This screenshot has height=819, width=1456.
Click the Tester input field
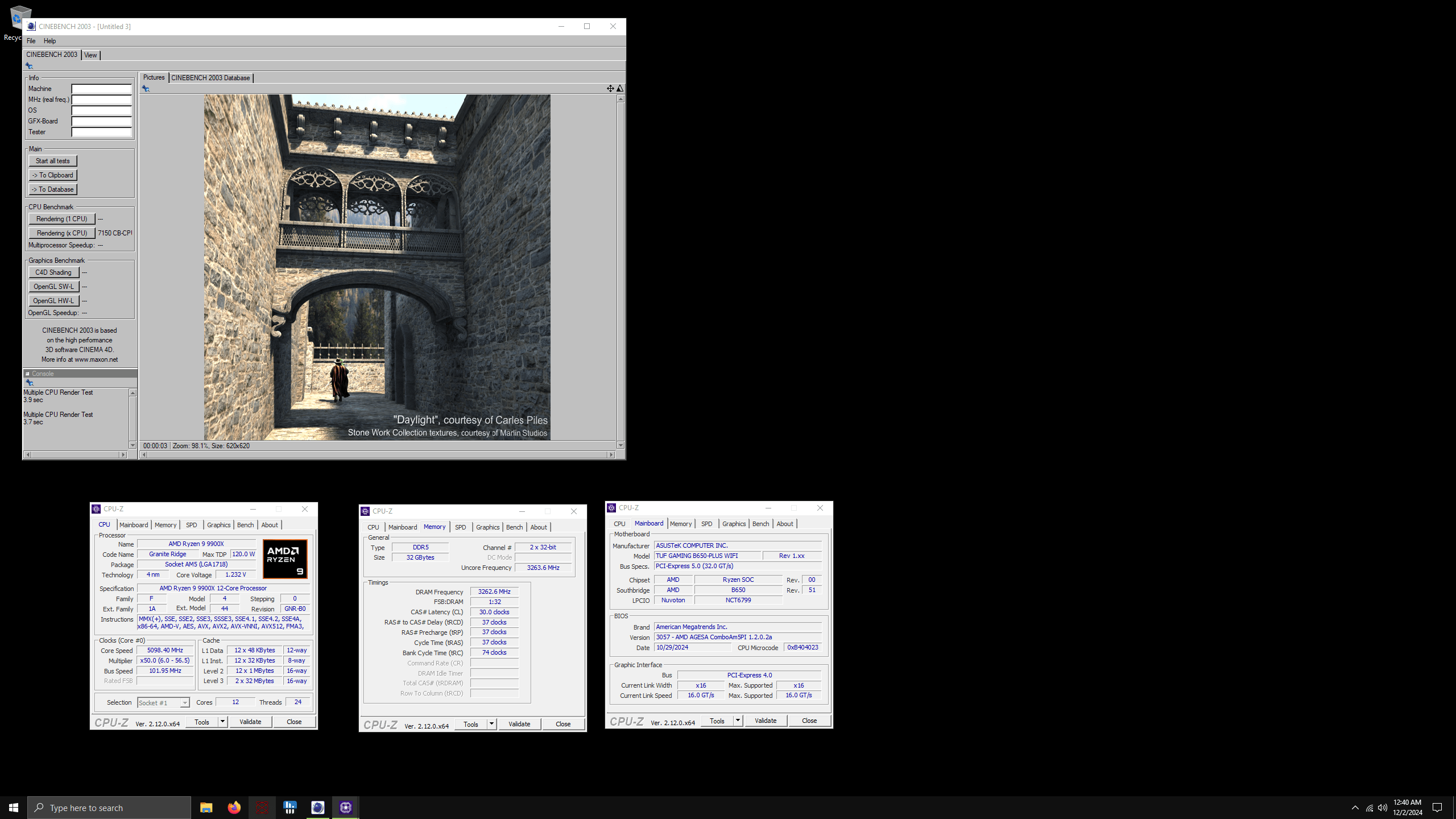click(101, 132)
